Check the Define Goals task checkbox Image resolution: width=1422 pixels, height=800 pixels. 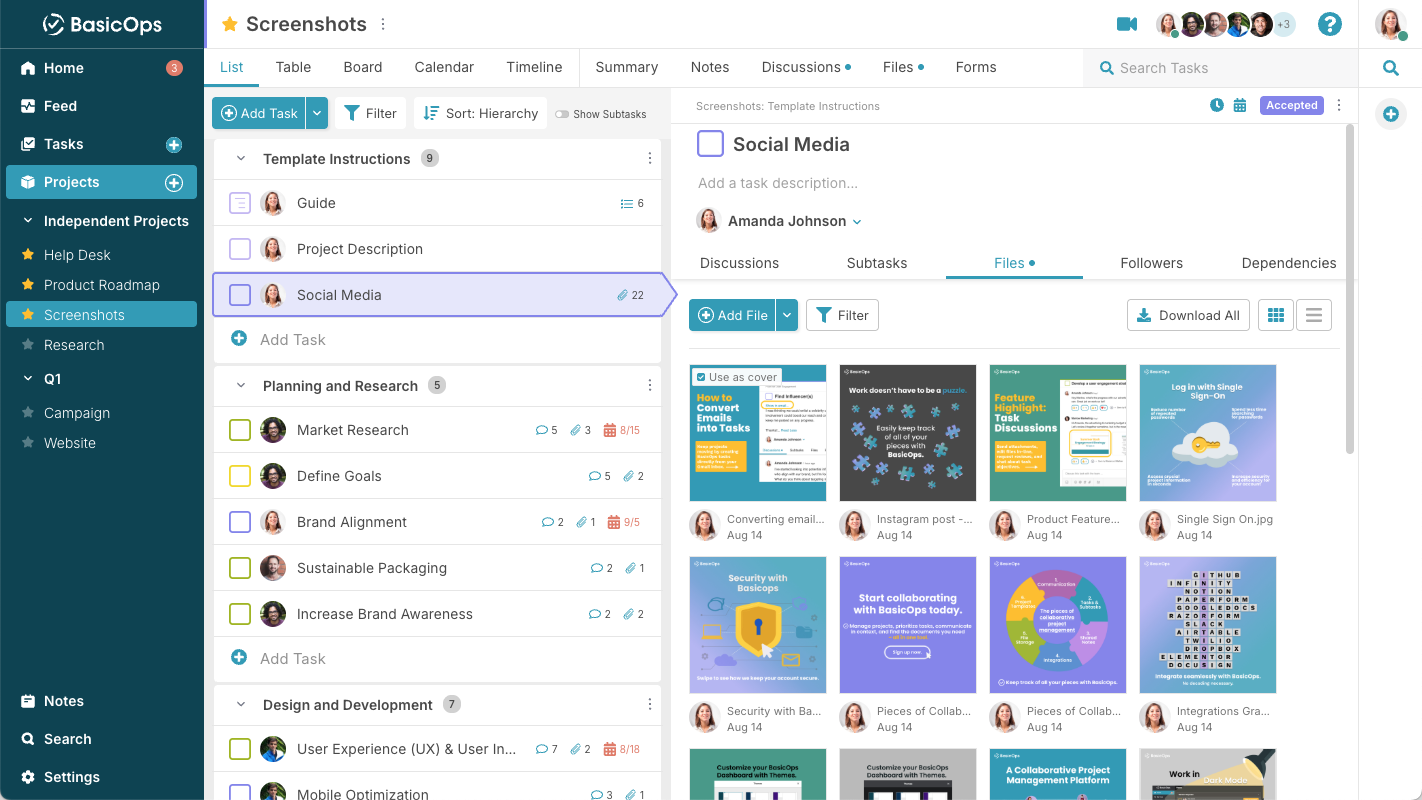click(240, 476)
